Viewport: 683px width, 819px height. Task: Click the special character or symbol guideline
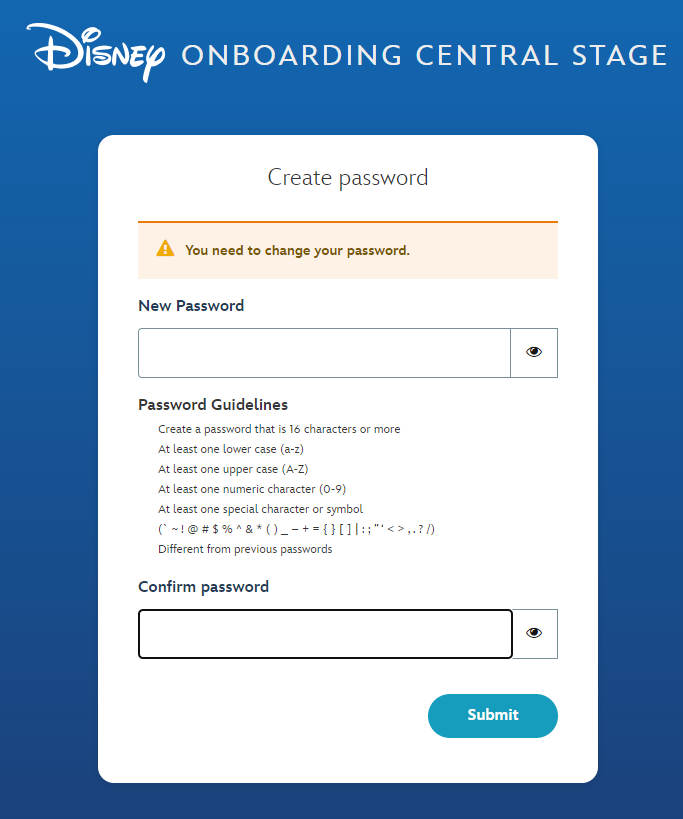261,509
